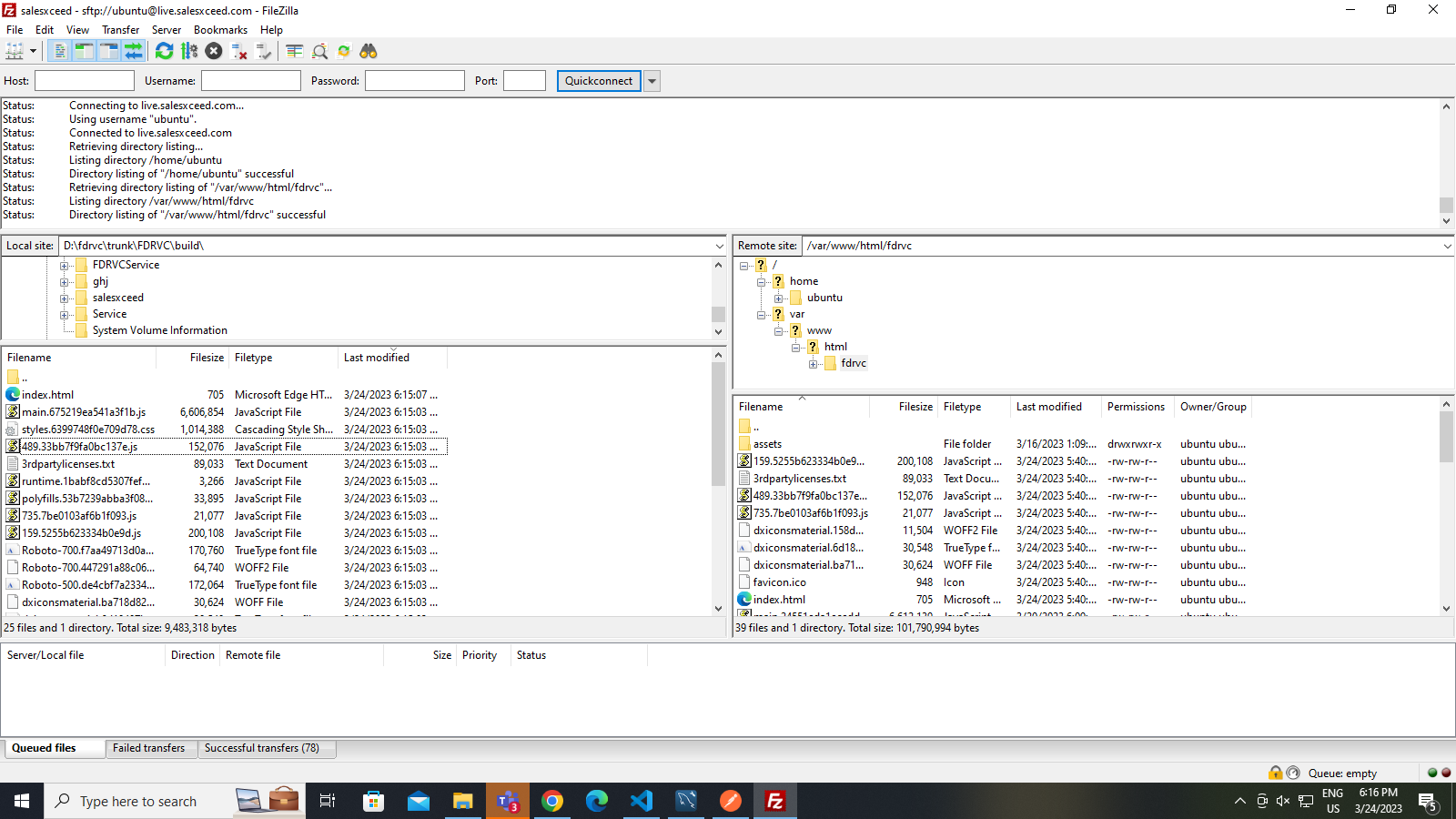The height and width of the screenshot is (819, 1456).
Task: Toggle message log display
Action: [59, 52]
